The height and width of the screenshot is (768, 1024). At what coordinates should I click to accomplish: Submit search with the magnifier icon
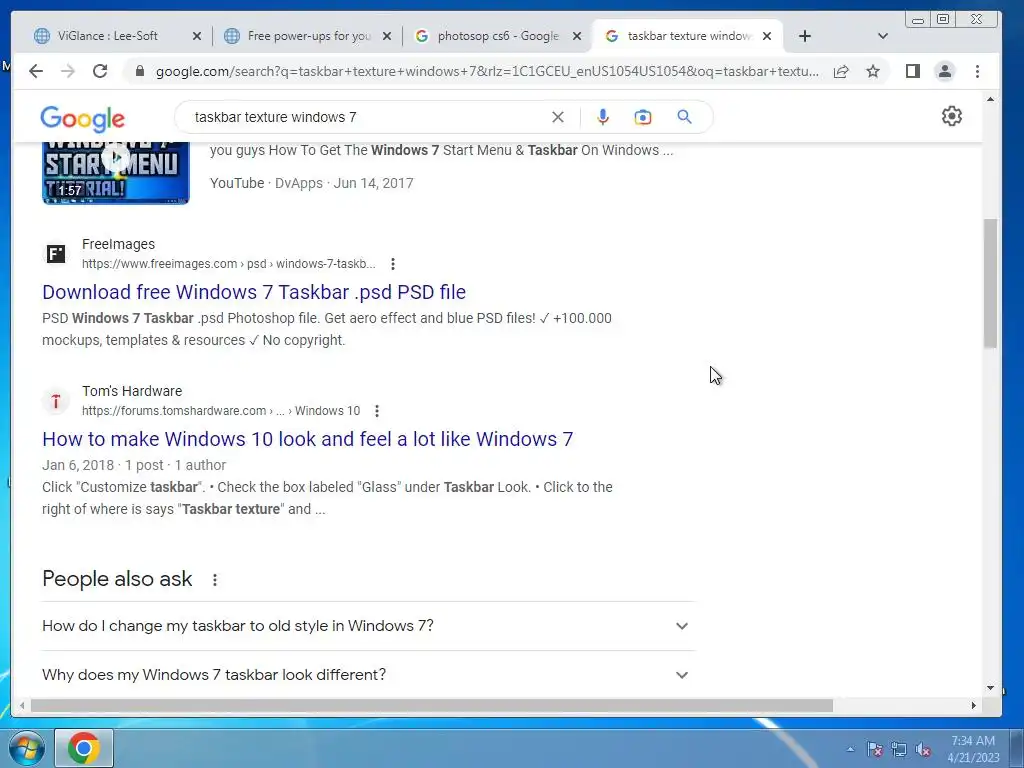(684, 117)
